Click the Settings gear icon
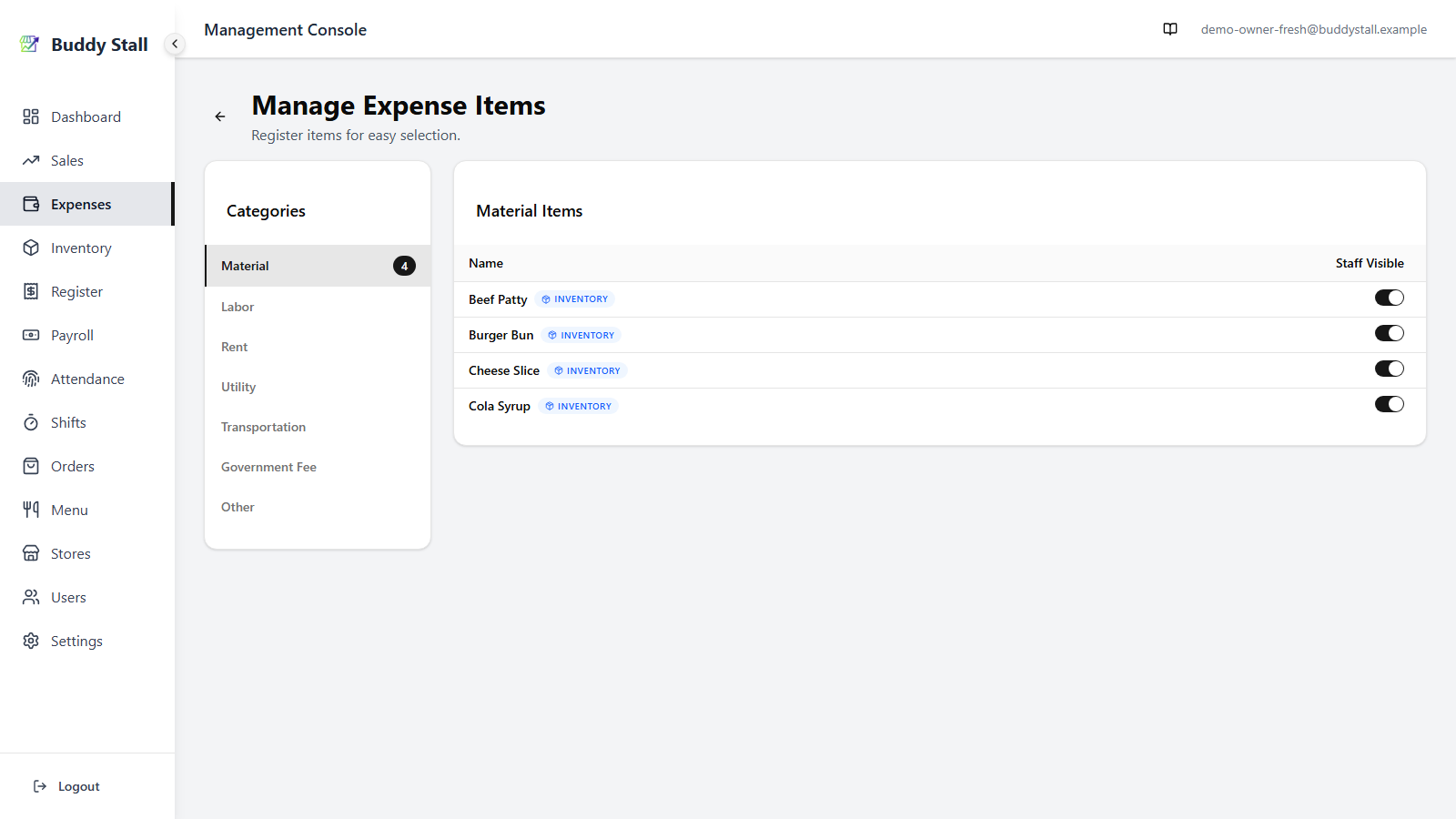Viewport: 1456px width, 819px height. [31, 641]
